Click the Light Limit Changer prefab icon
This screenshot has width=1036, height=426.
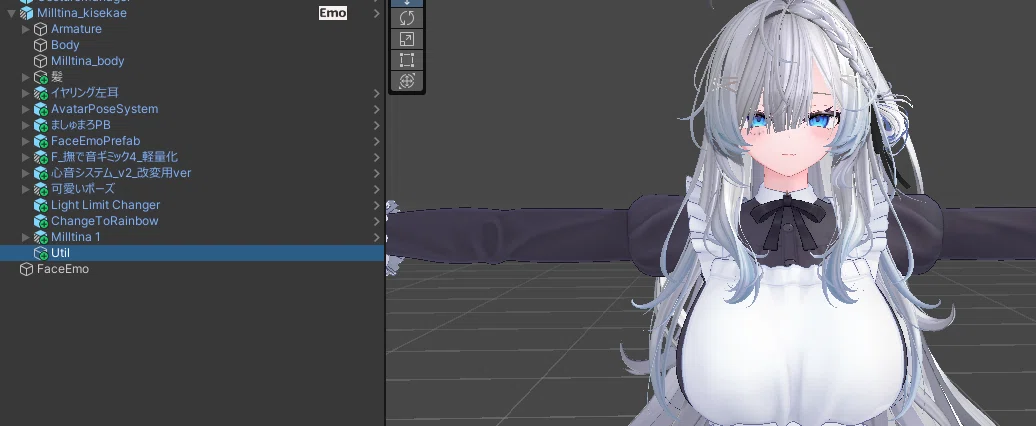41,205
